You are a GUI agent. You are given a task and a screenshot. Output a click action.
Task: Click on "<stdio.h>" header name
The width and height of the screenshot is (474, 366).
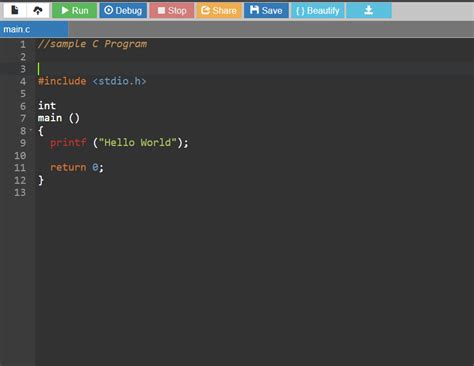pyautogui.click(x=119, y=81)
